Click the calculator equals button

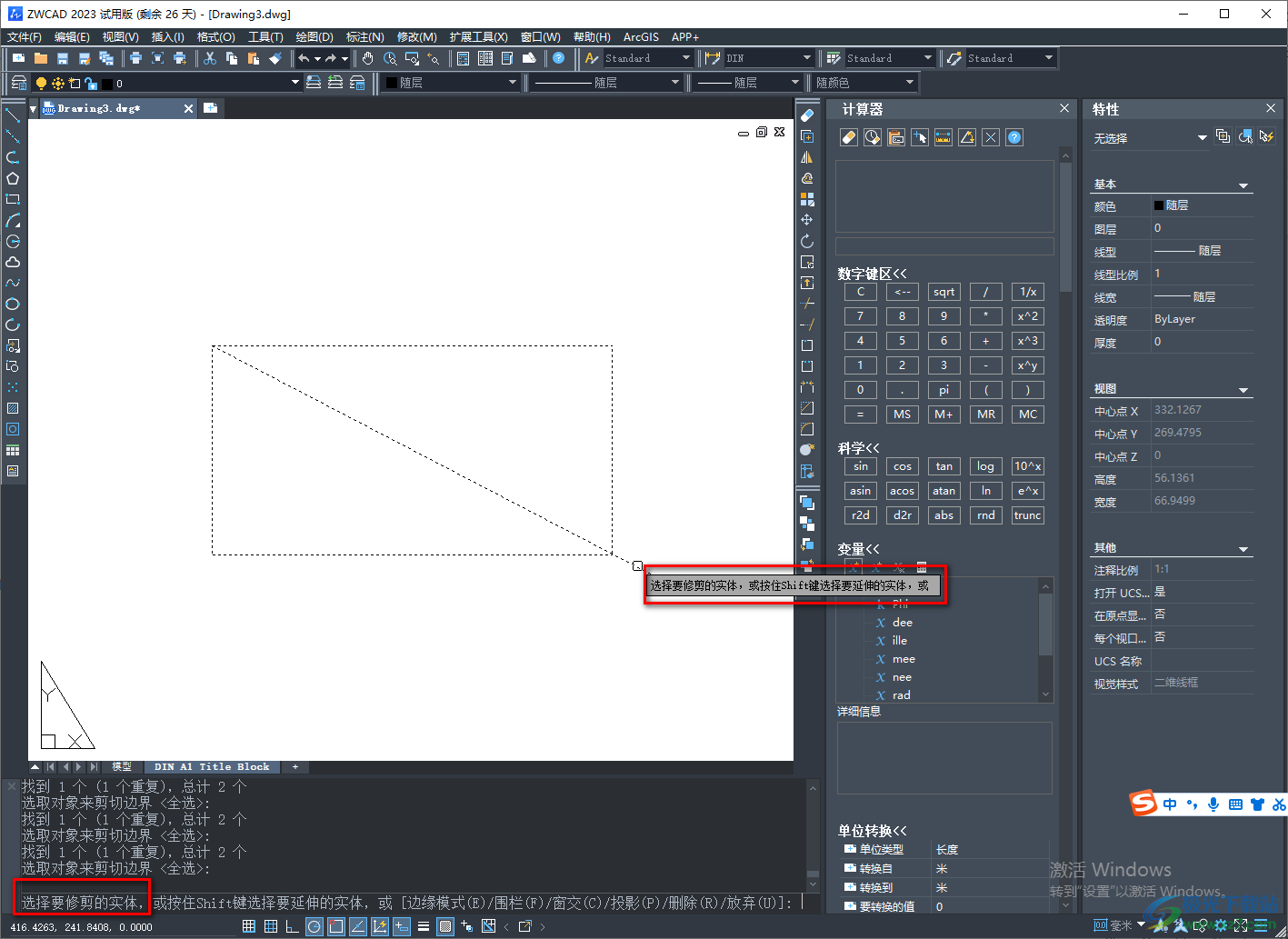(x=861, y=414)
